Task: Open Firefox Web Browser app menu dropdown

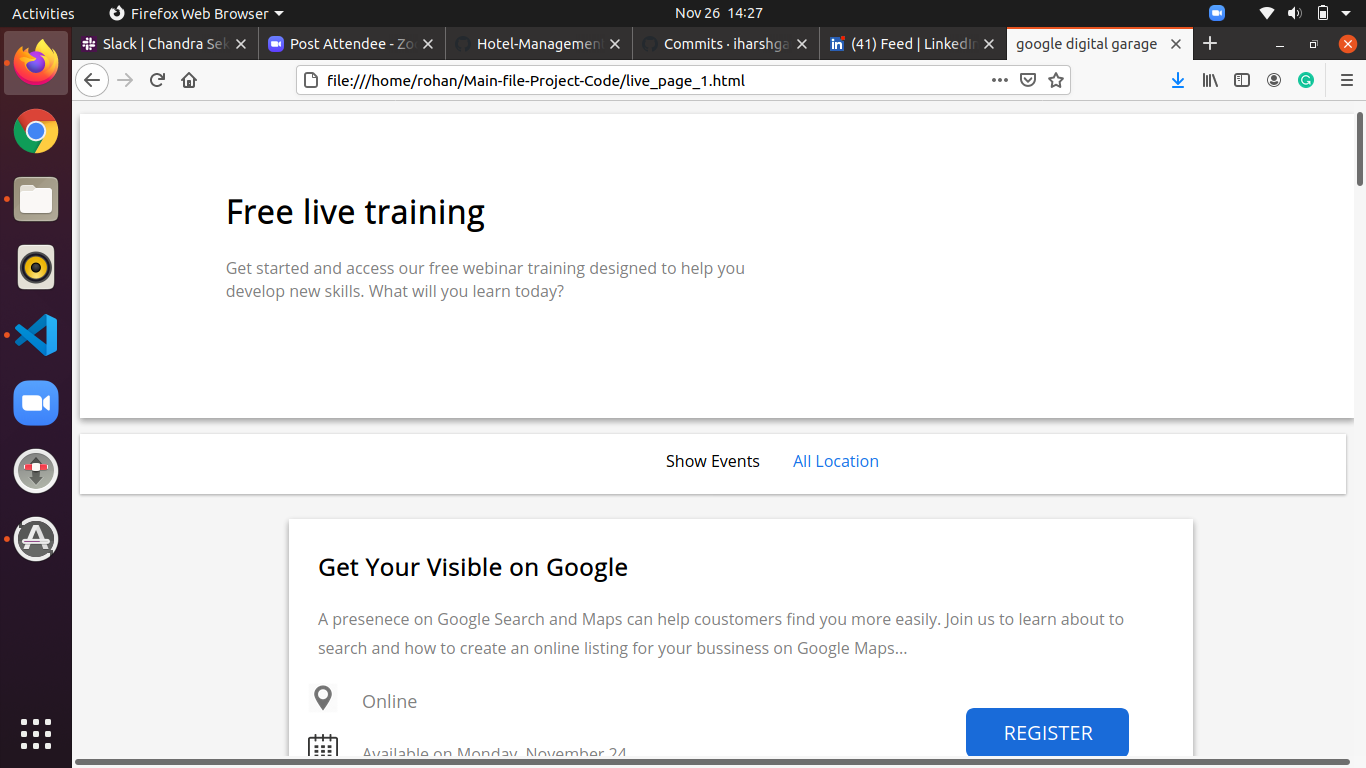Action: point(196,13)
